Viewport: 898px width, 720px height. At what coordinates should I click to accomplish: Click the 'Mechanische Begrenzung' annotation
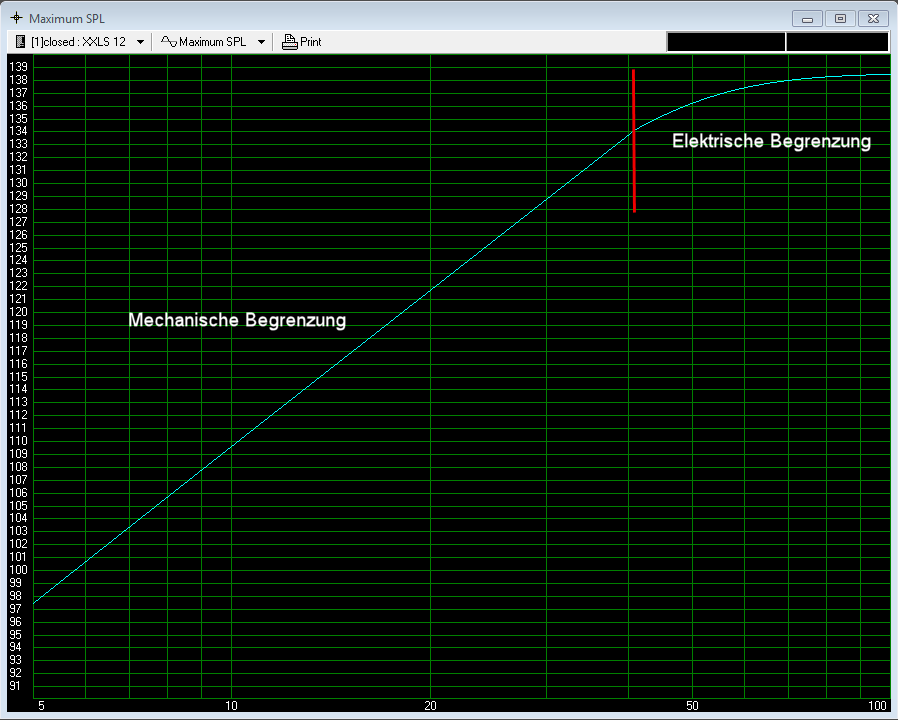point(237,320)
